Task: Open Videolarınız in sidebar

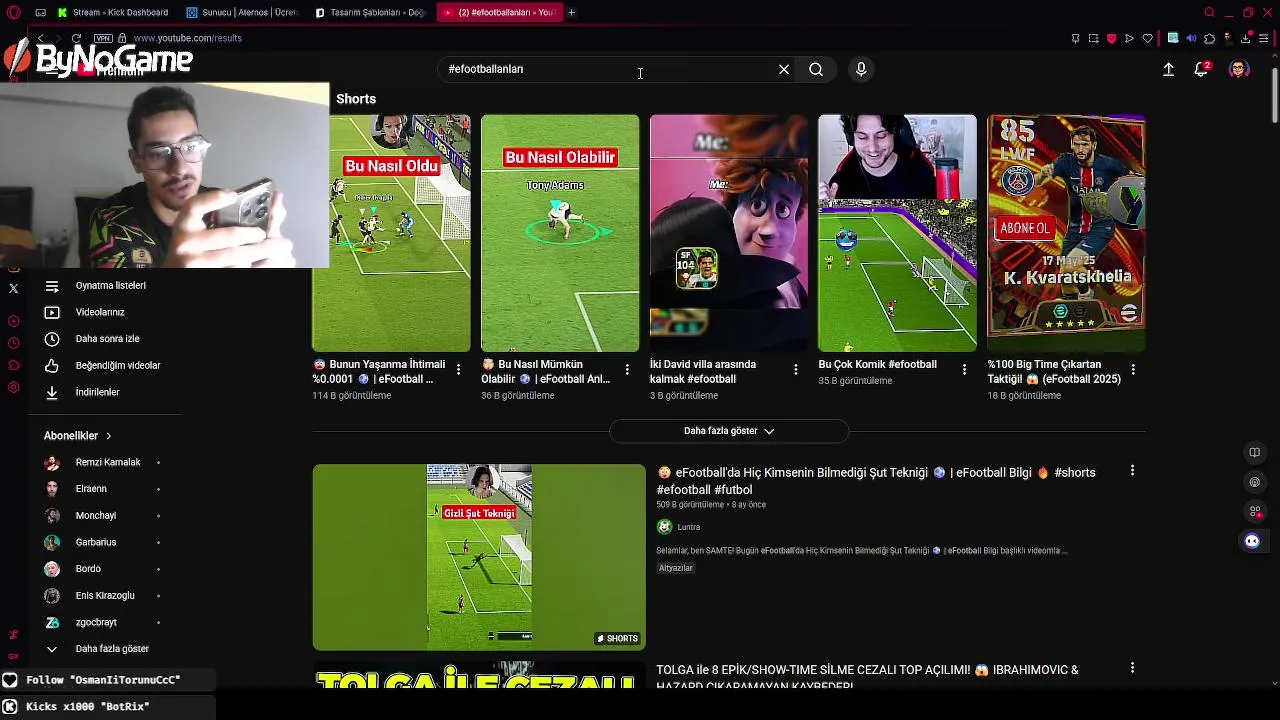Action: pyautogui.click(x=104, y=312)
